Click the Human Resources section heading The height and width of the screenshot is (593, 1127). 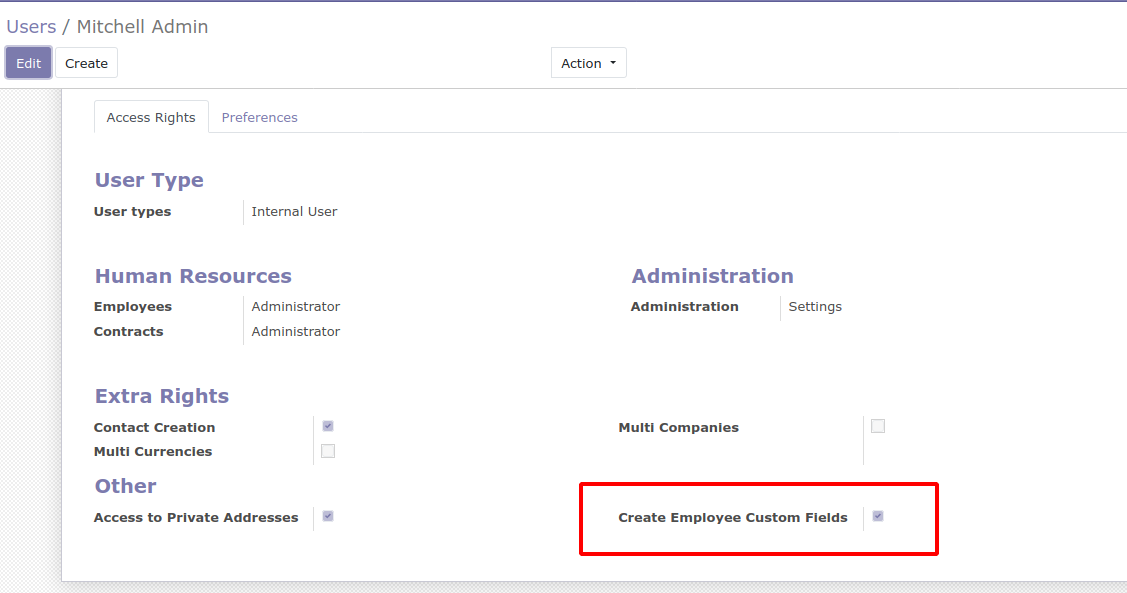[x=193, y=276]
